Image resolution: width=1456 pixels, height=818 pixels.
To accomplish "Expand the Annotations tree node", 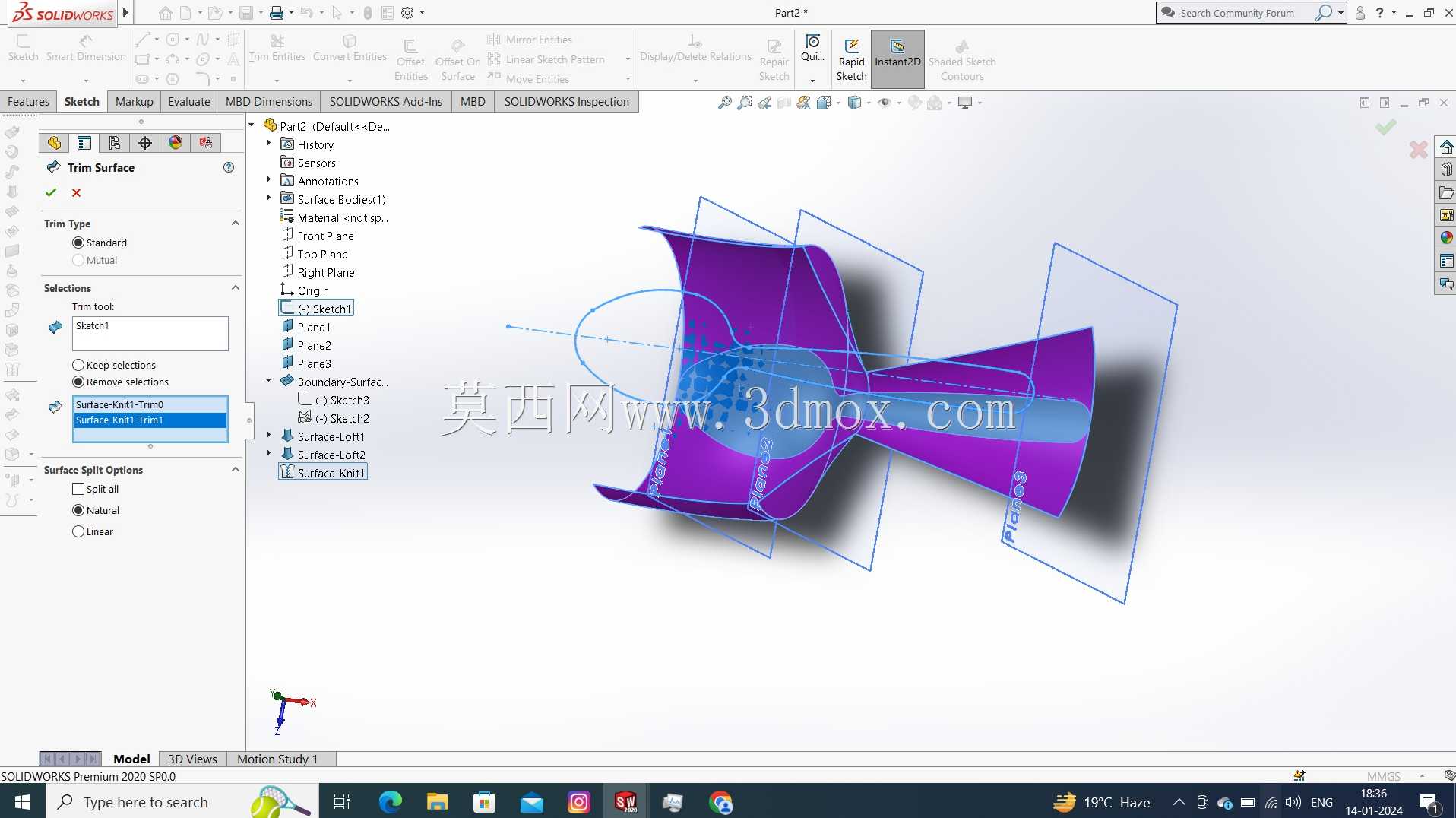I will pyautogui.click(x=268, y=180).
